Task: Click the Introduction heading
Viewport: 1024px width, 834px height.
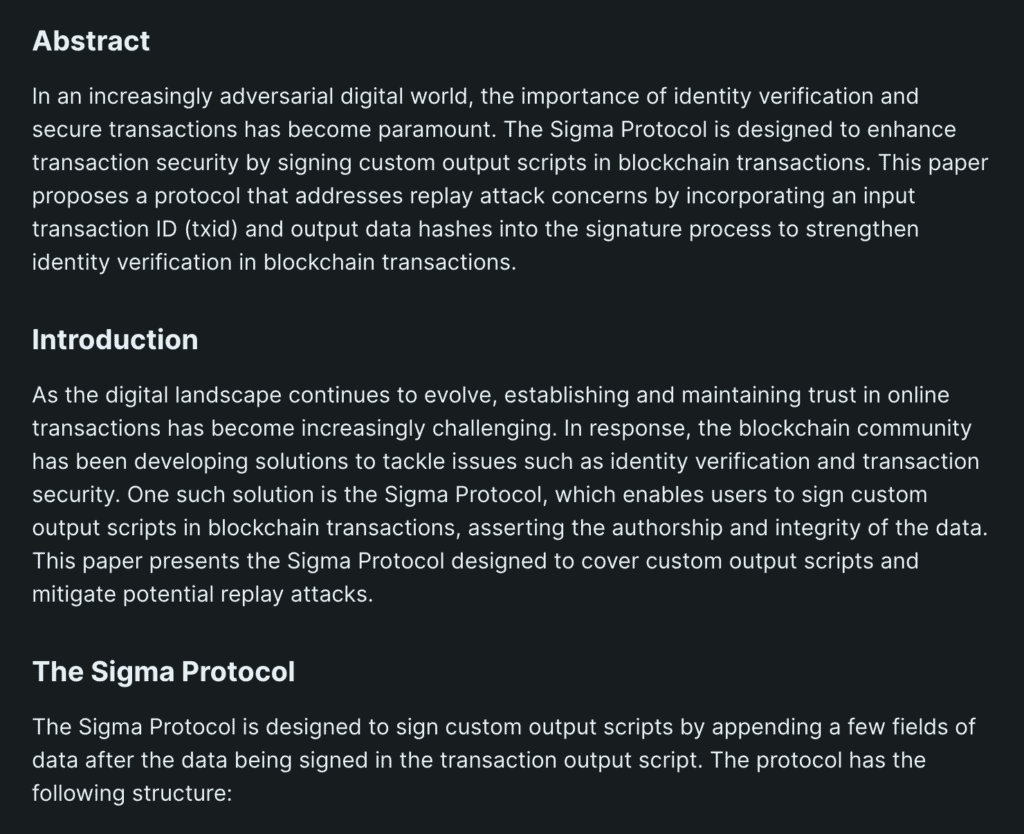Action: pyautogui.click(x=115, y=340)
